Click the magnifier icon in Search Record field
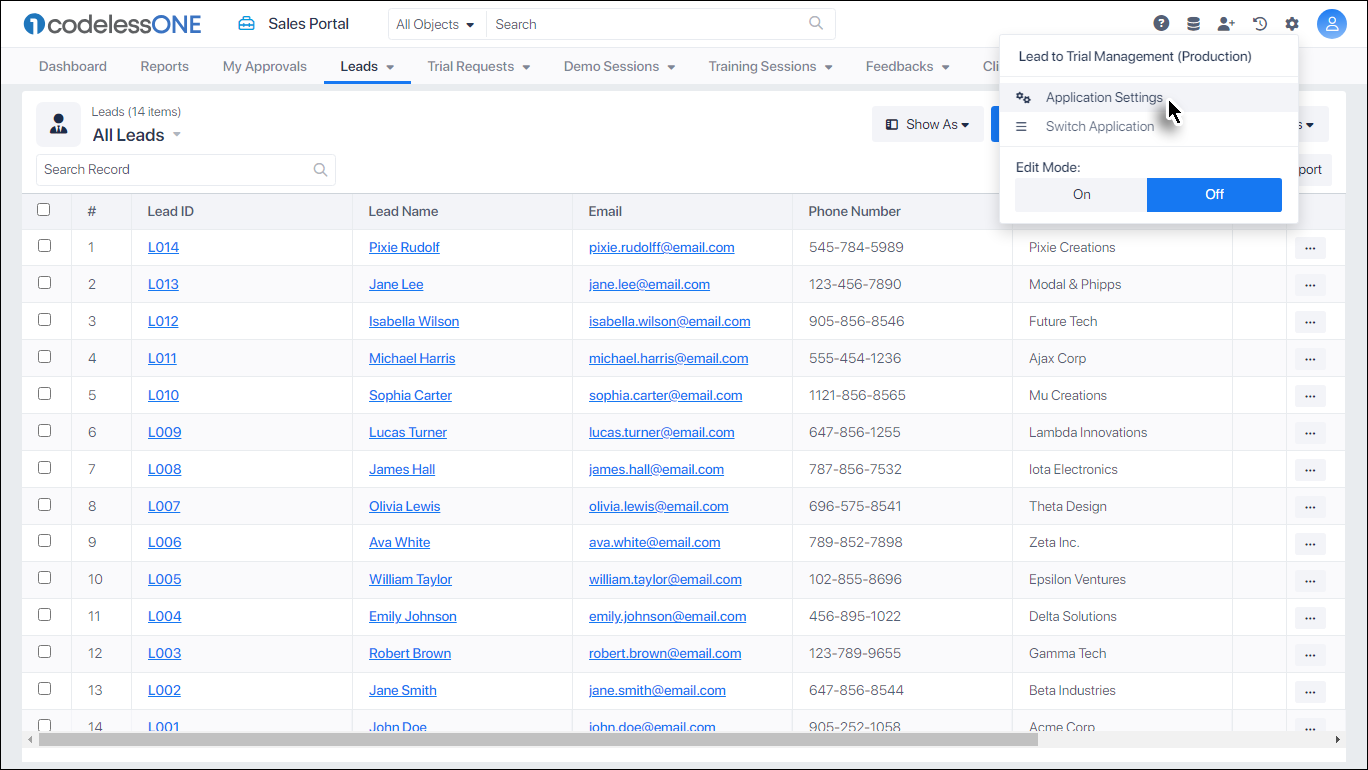 [320, 170]
